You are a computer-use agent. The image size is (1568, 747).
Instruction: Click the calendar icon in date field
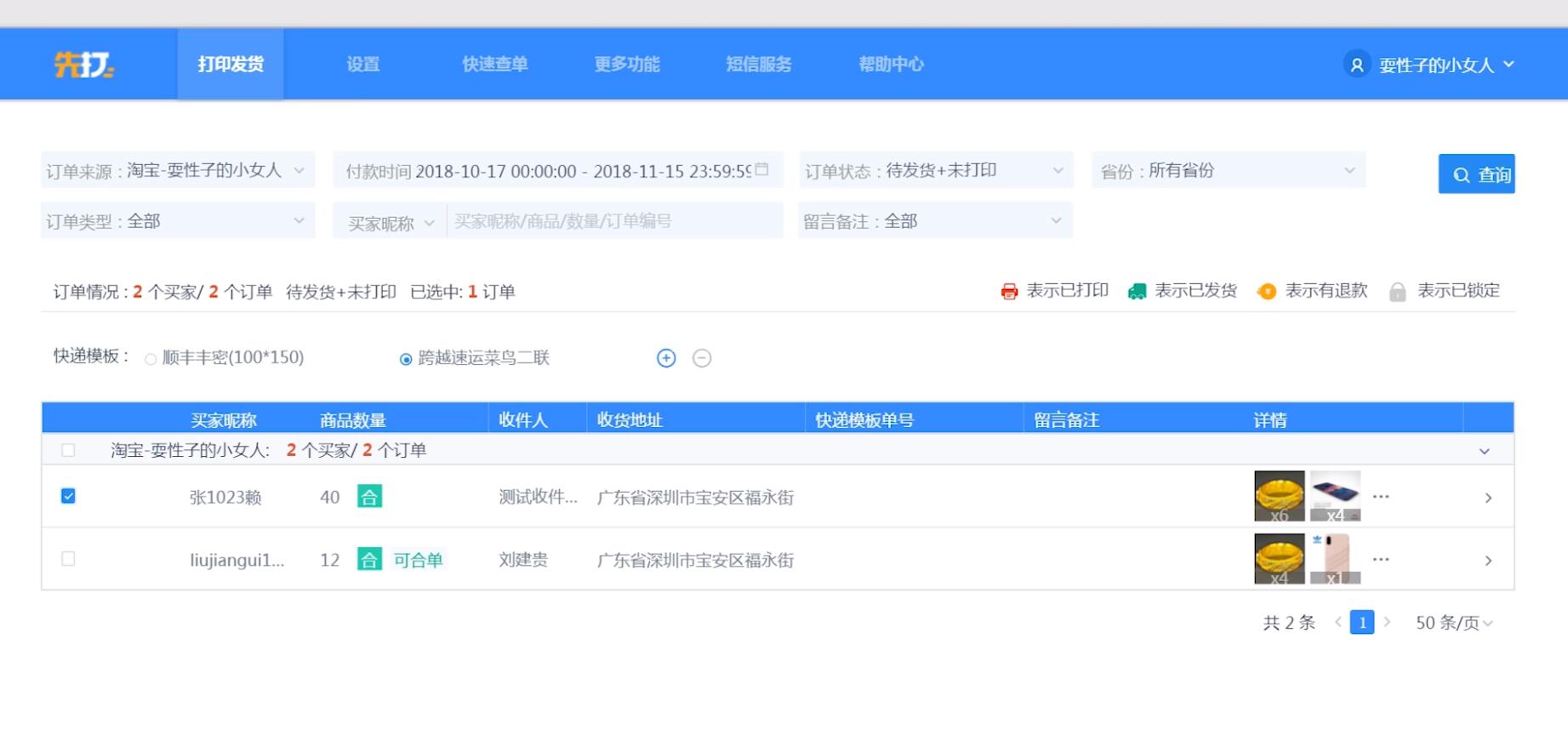tap(761, 169)
